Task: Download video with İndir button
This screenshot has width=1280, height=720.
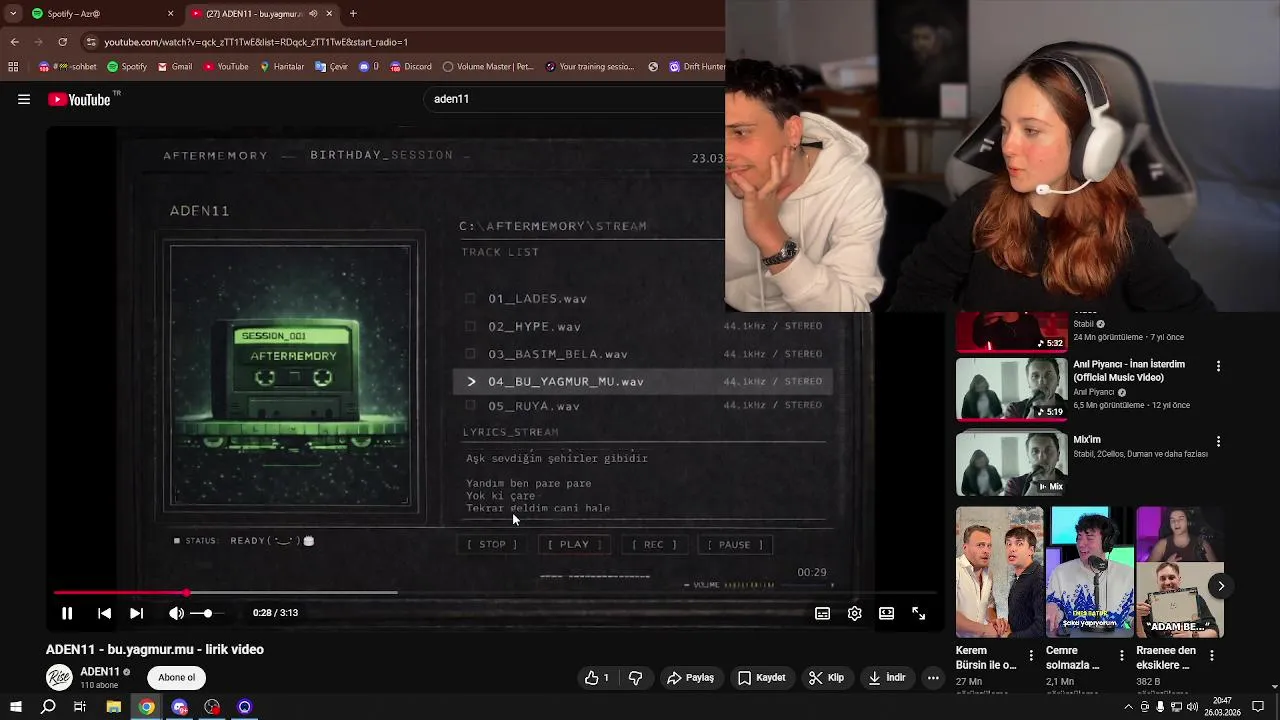Action: 886,677
